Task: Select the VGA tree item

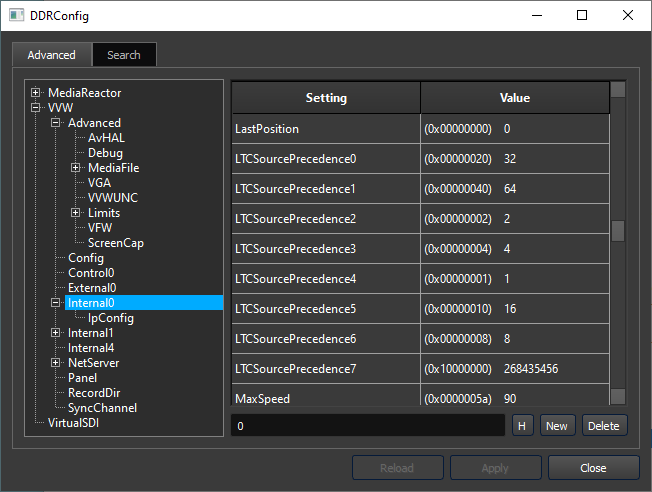Action: pyautogui.click(x=99, y=183)
